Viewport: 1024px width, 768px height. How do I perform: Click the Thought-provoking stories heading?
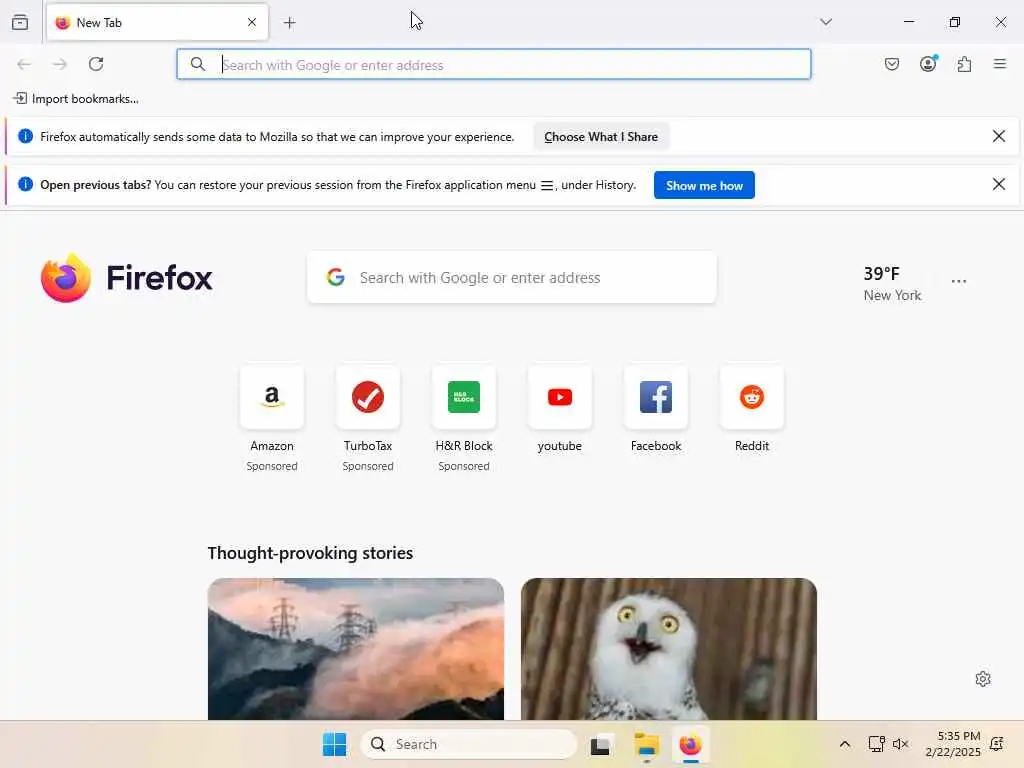(310, 553)
